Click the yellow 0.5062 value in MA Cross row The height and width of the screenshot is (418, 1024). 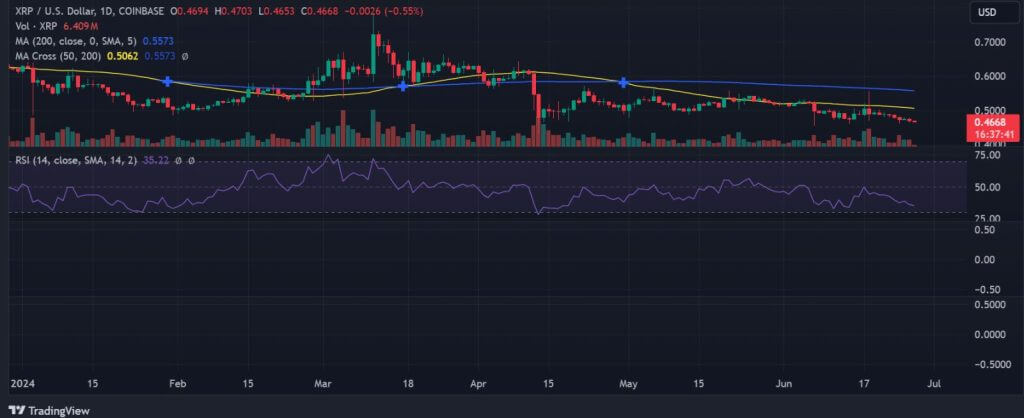click(x=124, y=57)
